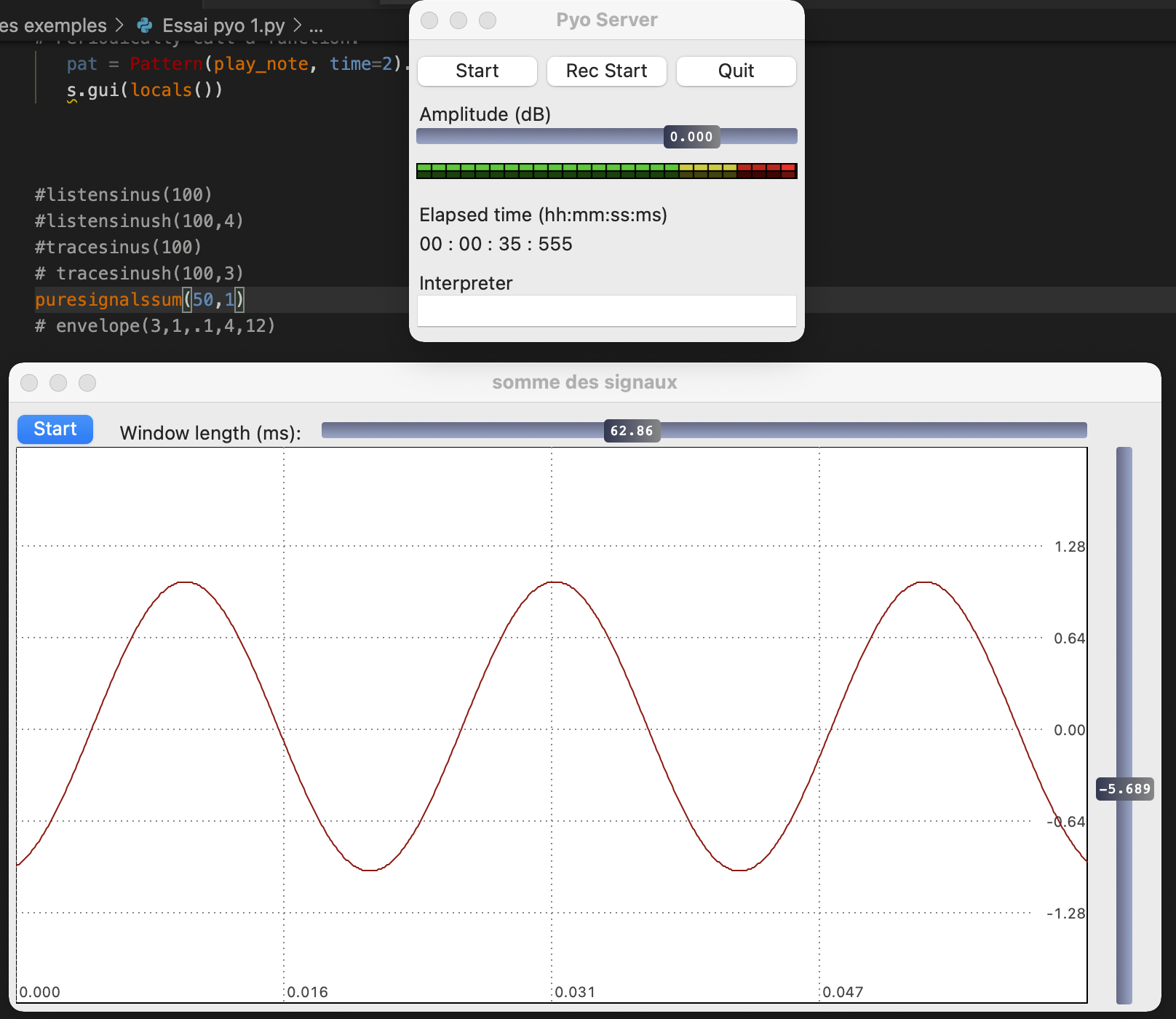Minimize the Pyo Server window
Viewport: 1176px width, 1019px height.
click(458, 20)
